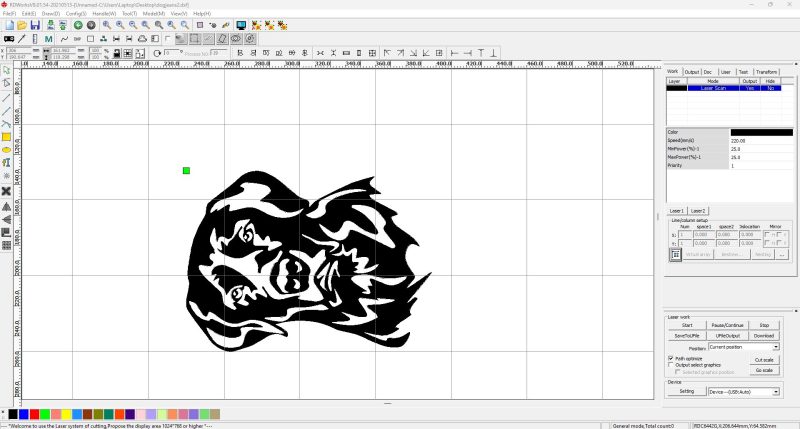The width and height of the screenshot is (800, 429).
Task: Open the File menu
Action: (9, 14)
